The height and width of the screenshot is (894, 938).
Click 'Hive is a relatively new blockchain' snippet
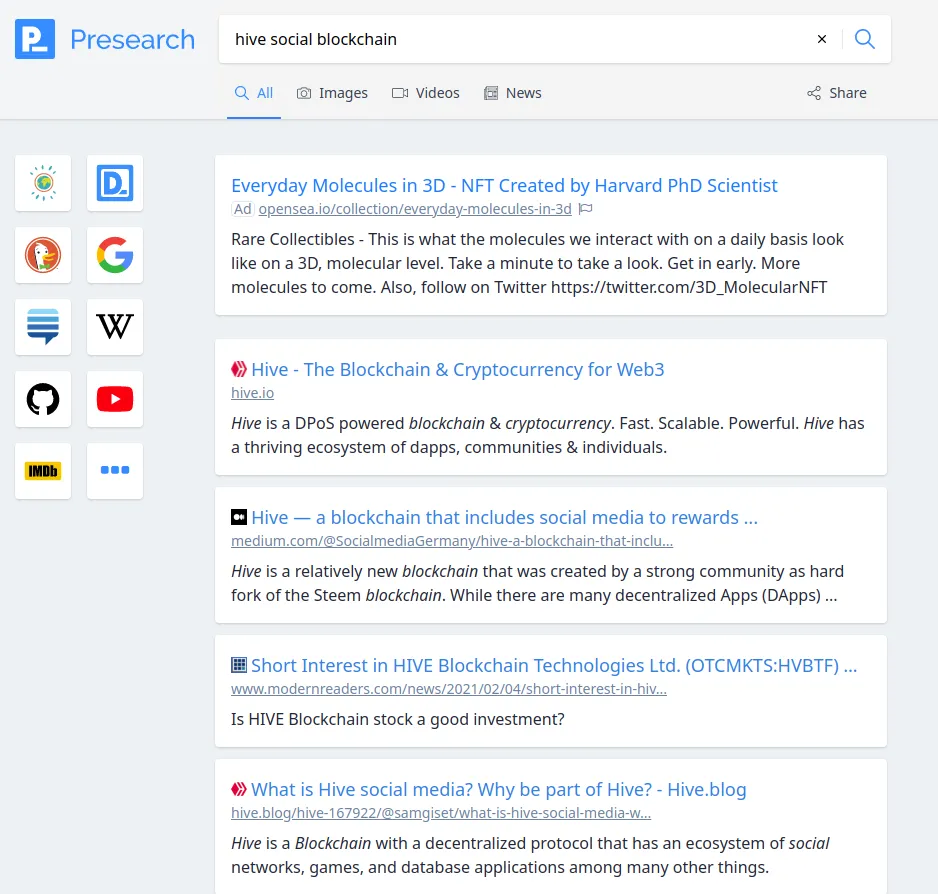coord(537,583)
